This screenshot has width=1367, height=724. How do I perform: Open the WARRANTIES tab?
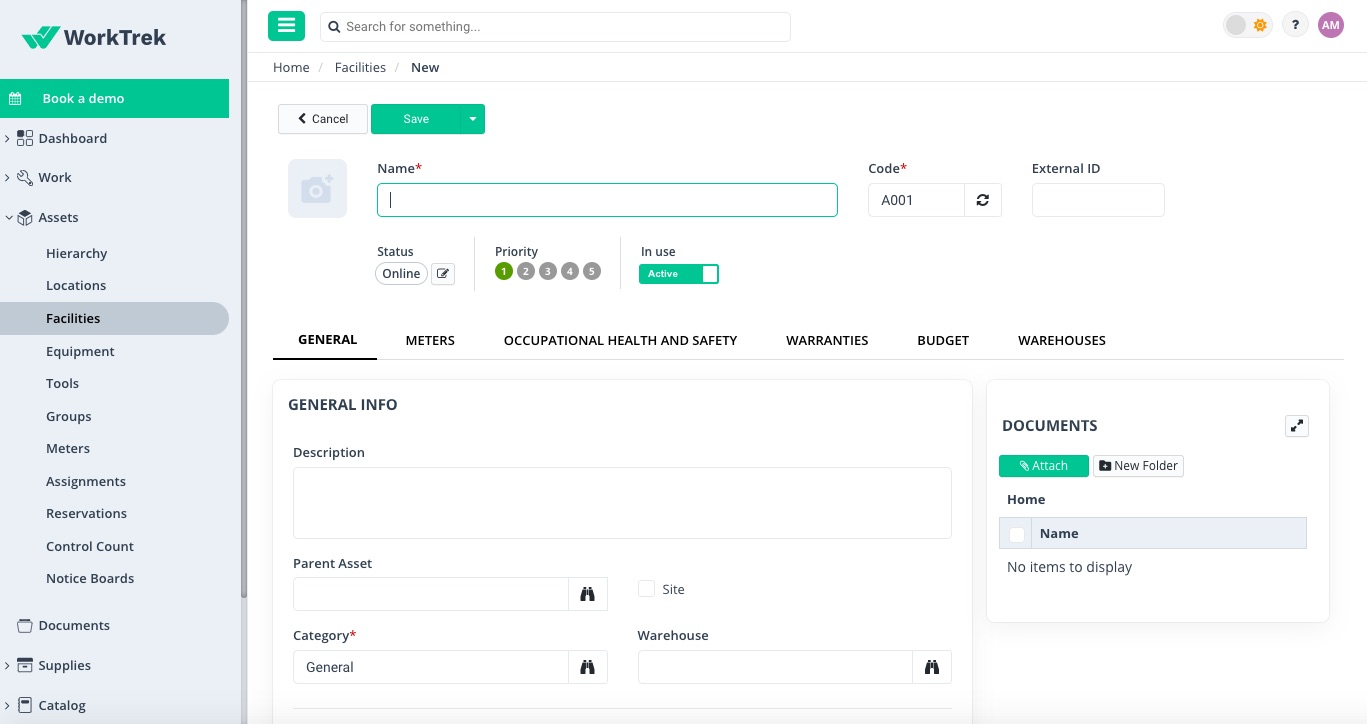click(826, 340)
